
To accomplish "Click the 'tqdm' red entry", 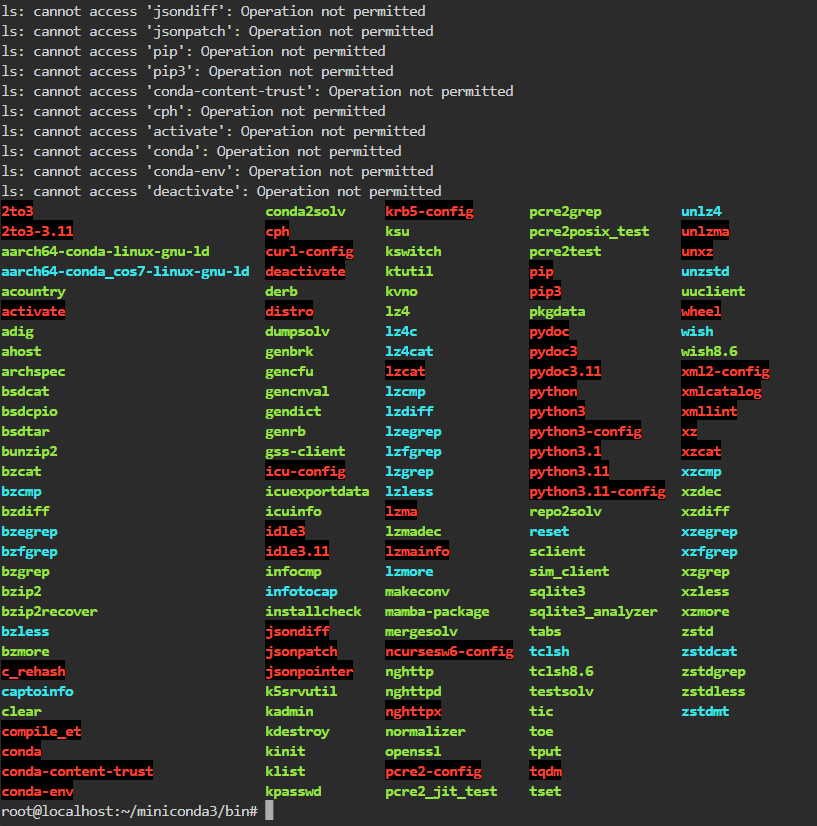I will pos(546,771).
